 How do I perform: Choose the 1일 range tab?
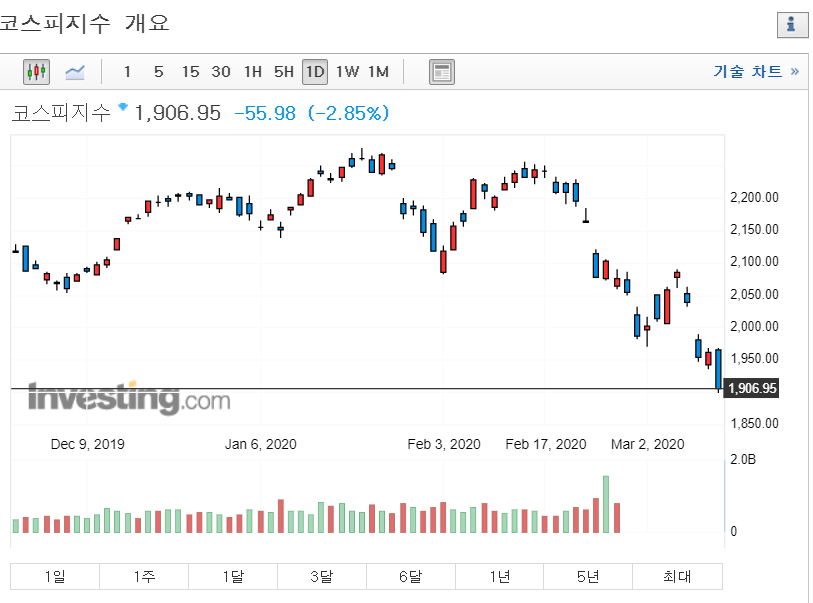pyautogui.click(x=55, y=576)
